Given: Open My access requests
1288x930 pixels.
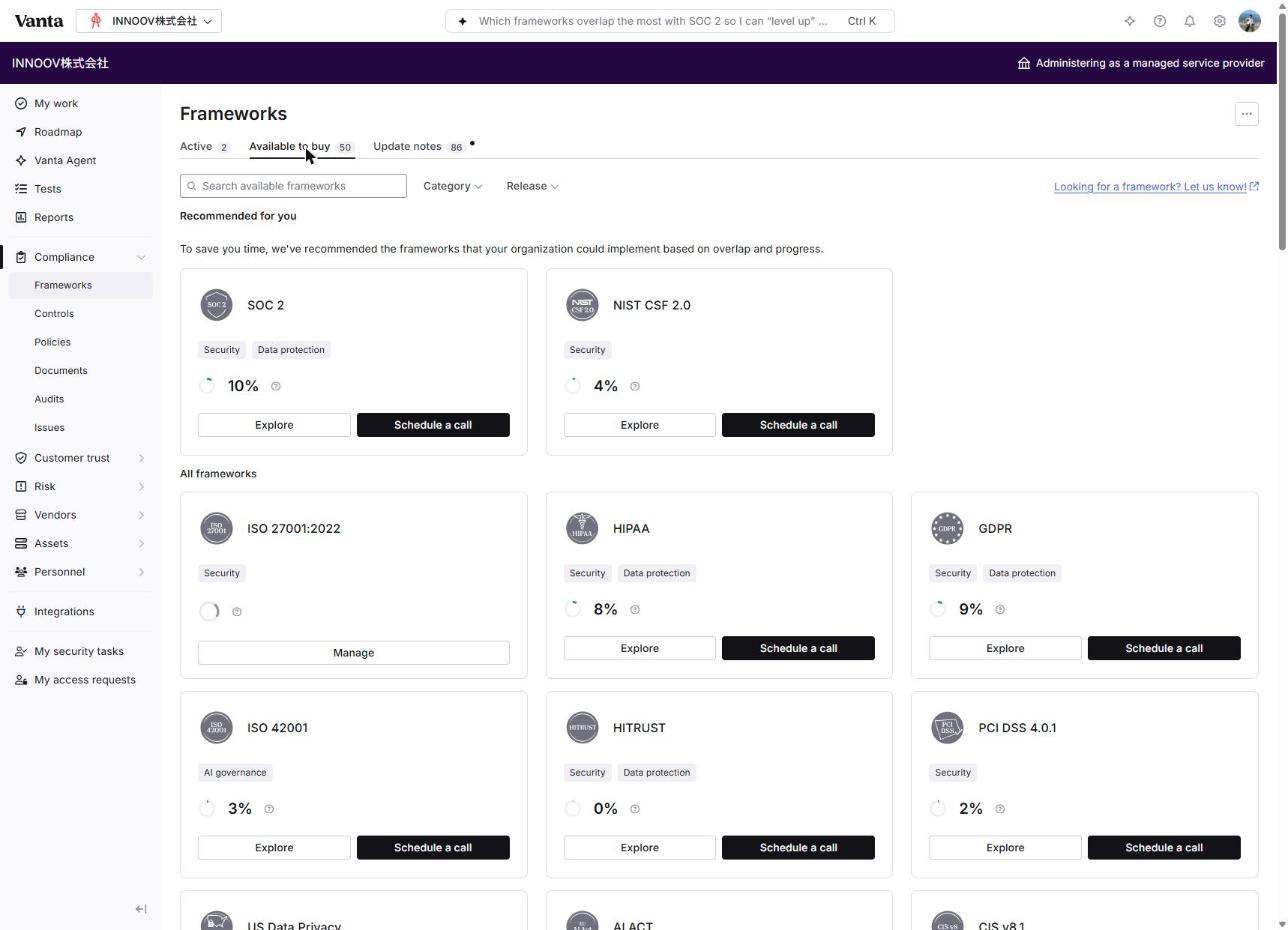Looking at the screenshot, I should click(x=85, y=680).
